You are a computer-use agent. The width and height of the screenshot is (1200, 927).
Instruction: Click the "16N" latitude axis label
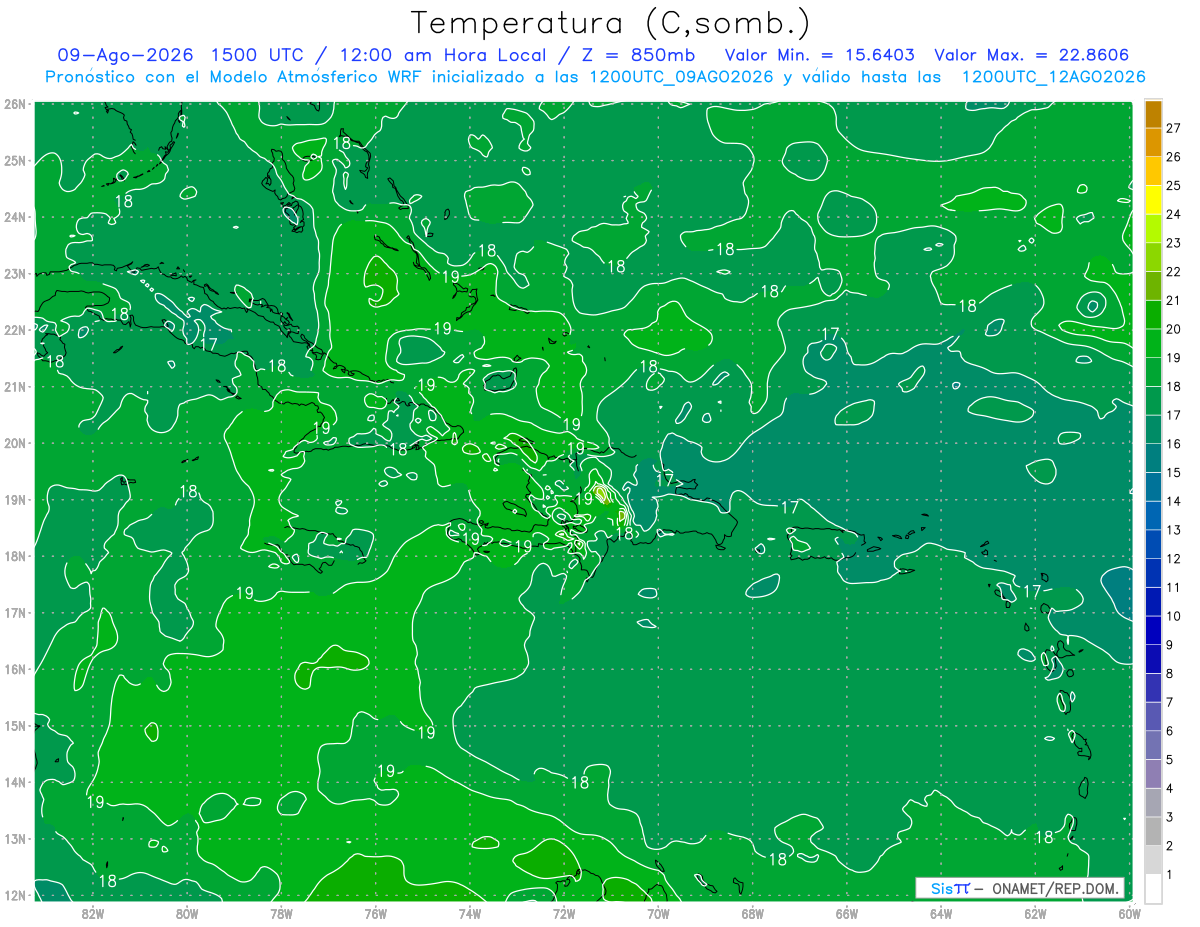tap(15, 669)
